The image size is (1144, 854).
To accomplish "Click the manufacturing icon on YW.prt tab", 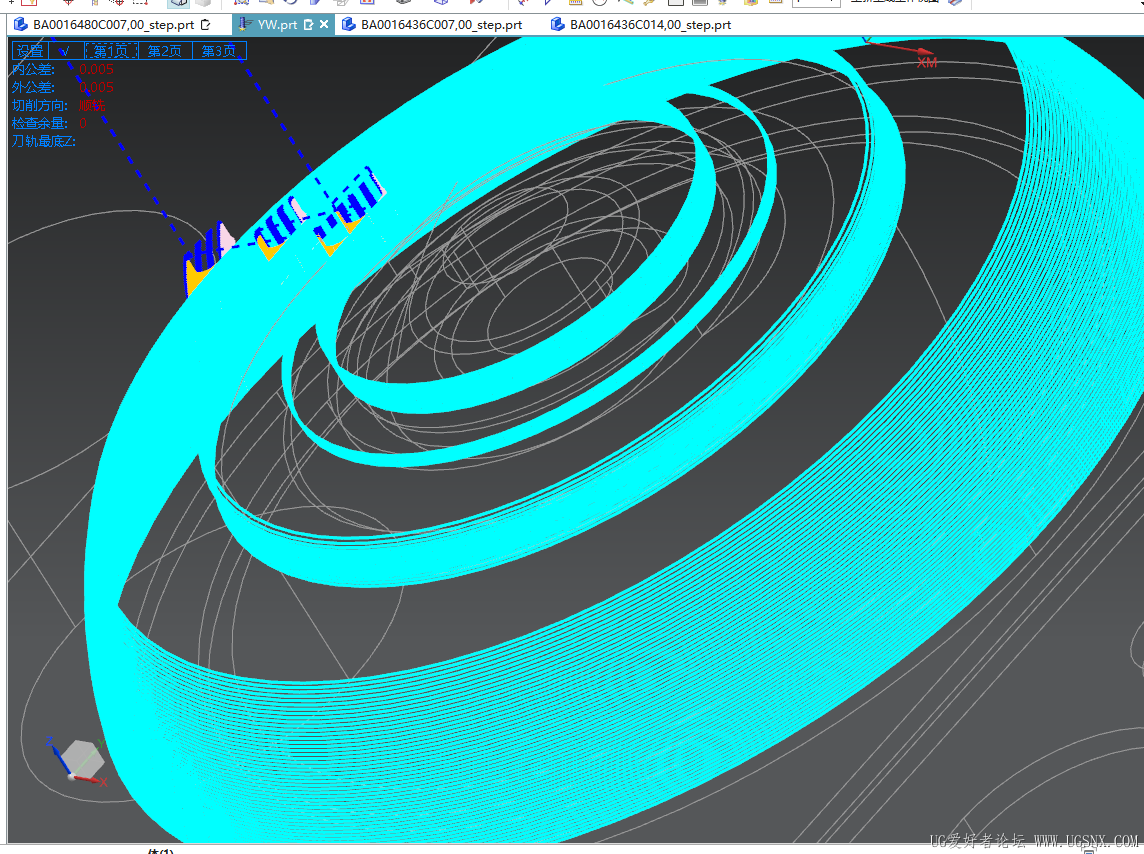I will tap(246, 25).
